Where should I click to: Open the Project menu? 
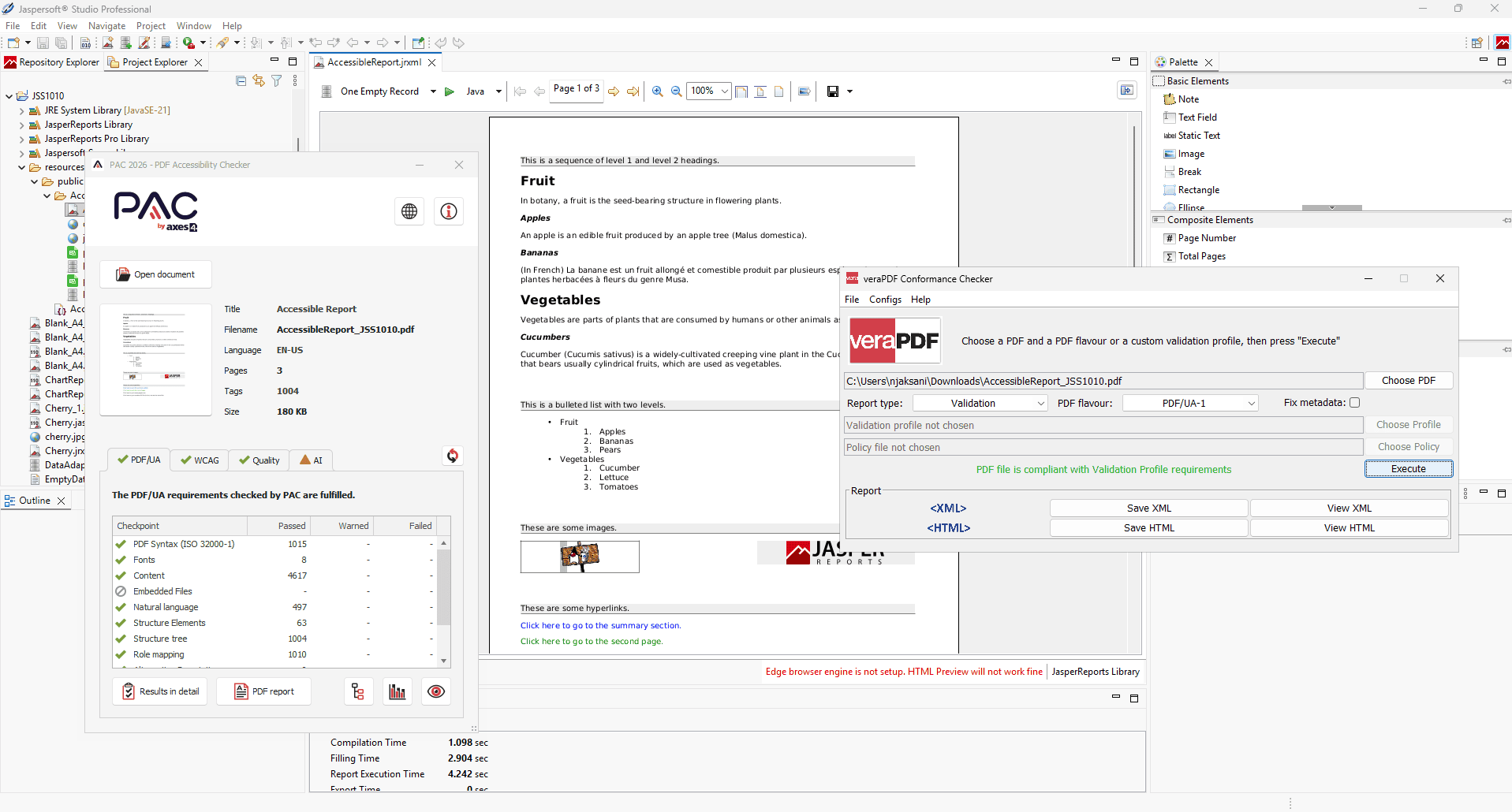point(151,26)
